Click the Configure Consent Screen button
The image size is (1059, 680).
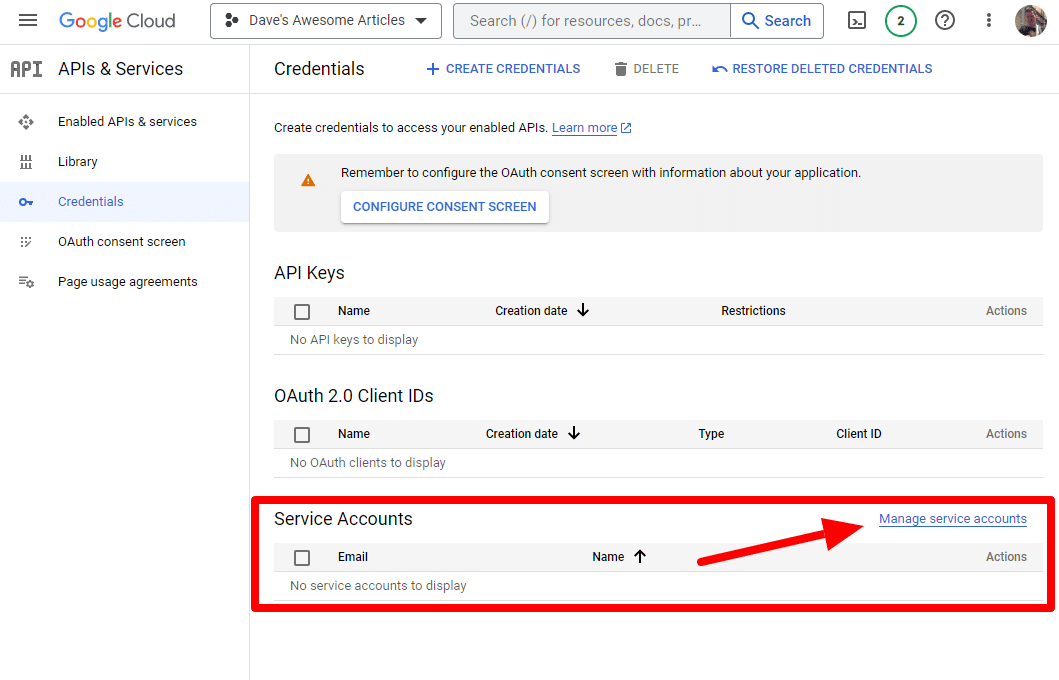(x=444, y=207)
